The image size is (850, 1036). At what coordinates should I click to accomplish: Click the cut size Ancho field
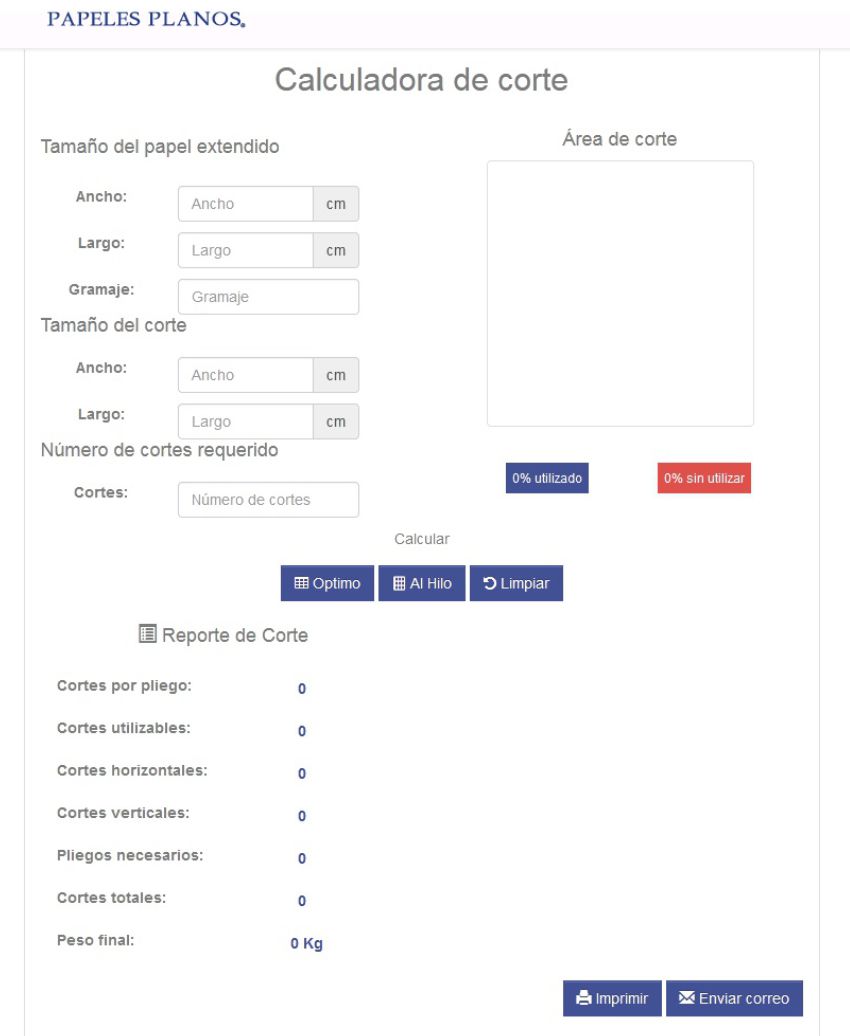click(246, 375)
